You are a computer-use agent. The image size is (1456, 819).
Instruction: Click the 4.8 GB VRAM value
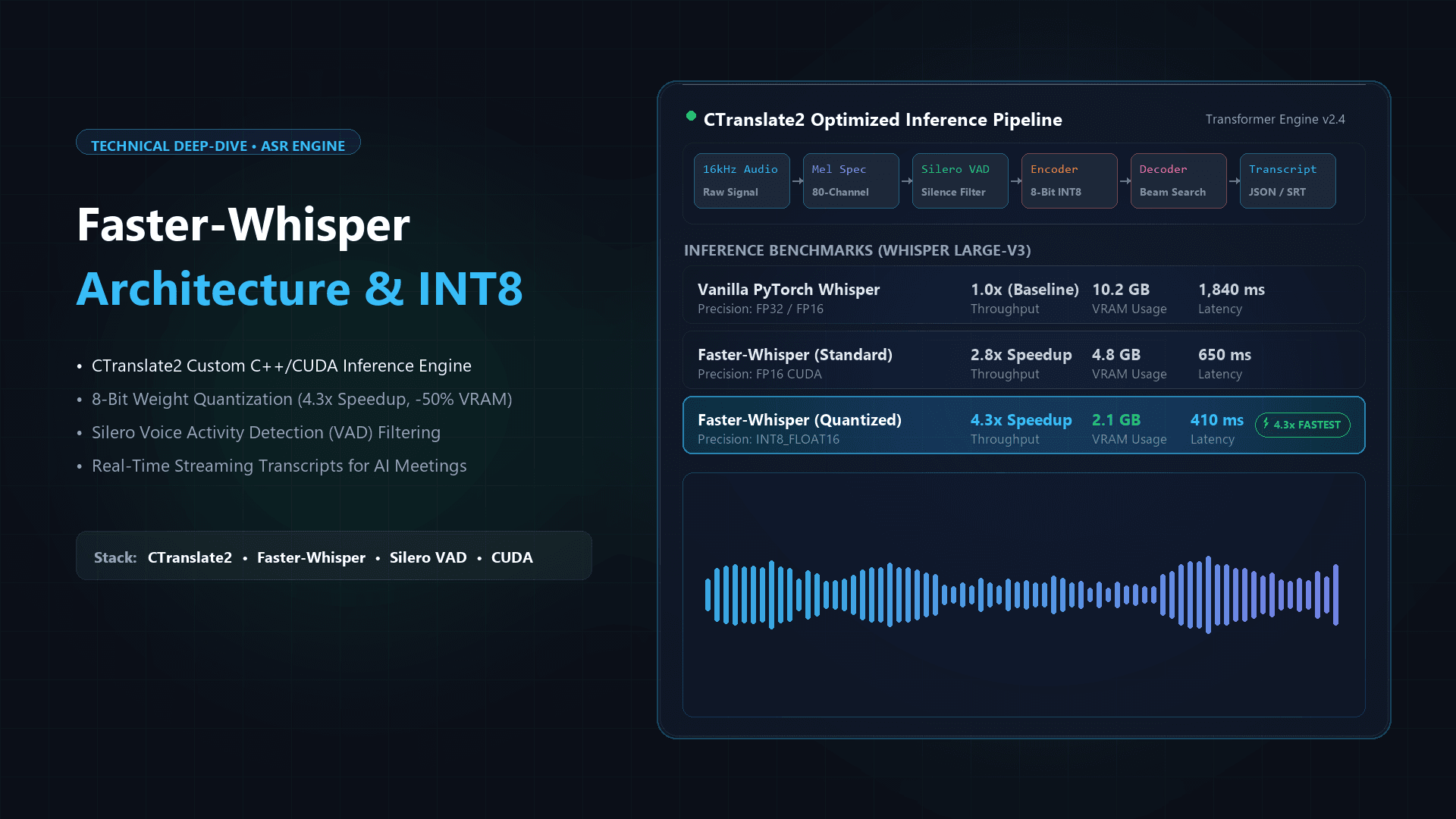point(1116,355)
